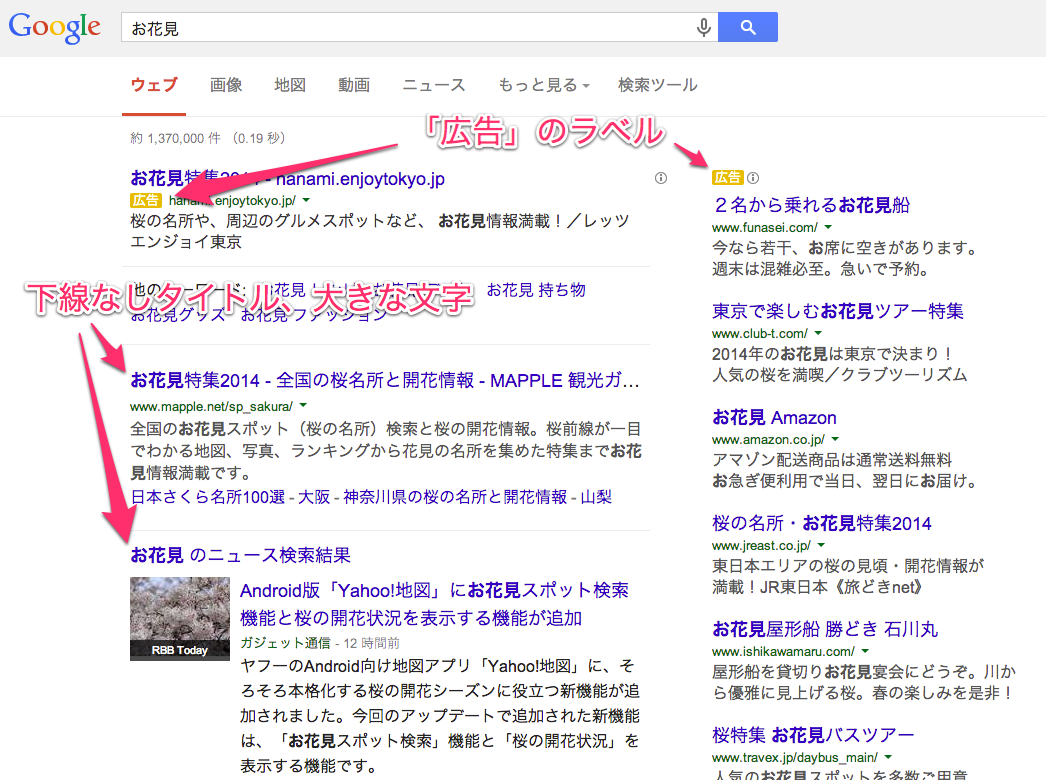Open info icon beside nanami.enjoytokyo.jp ad
The width and height of the screenshot is (1046, 780).
pyautogui.click(x=660, y=178)
